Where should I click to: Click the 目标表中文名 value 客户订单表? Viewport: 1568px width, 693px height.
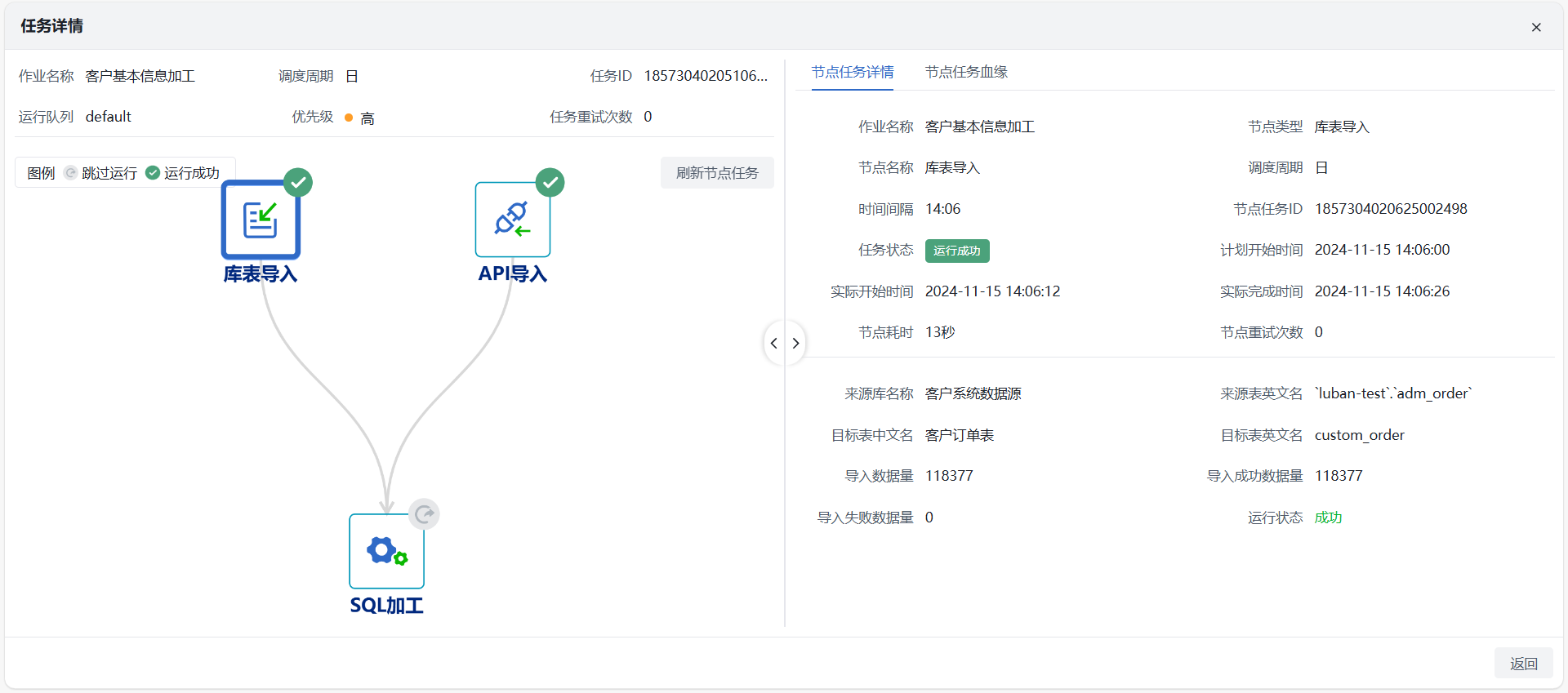pos(960,435)
